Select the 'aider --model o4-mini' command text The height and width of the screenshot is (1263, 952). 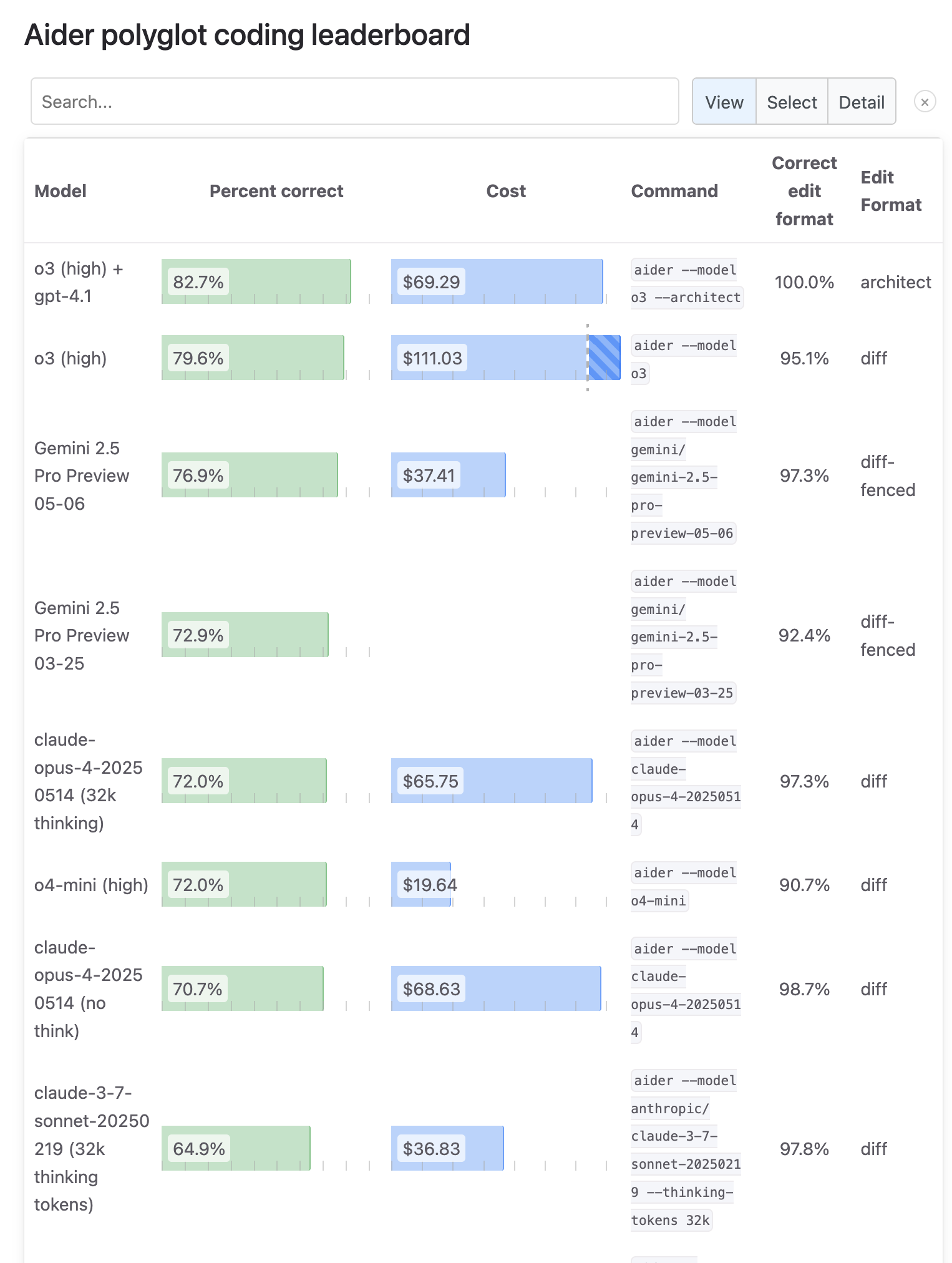click(684, 886)
